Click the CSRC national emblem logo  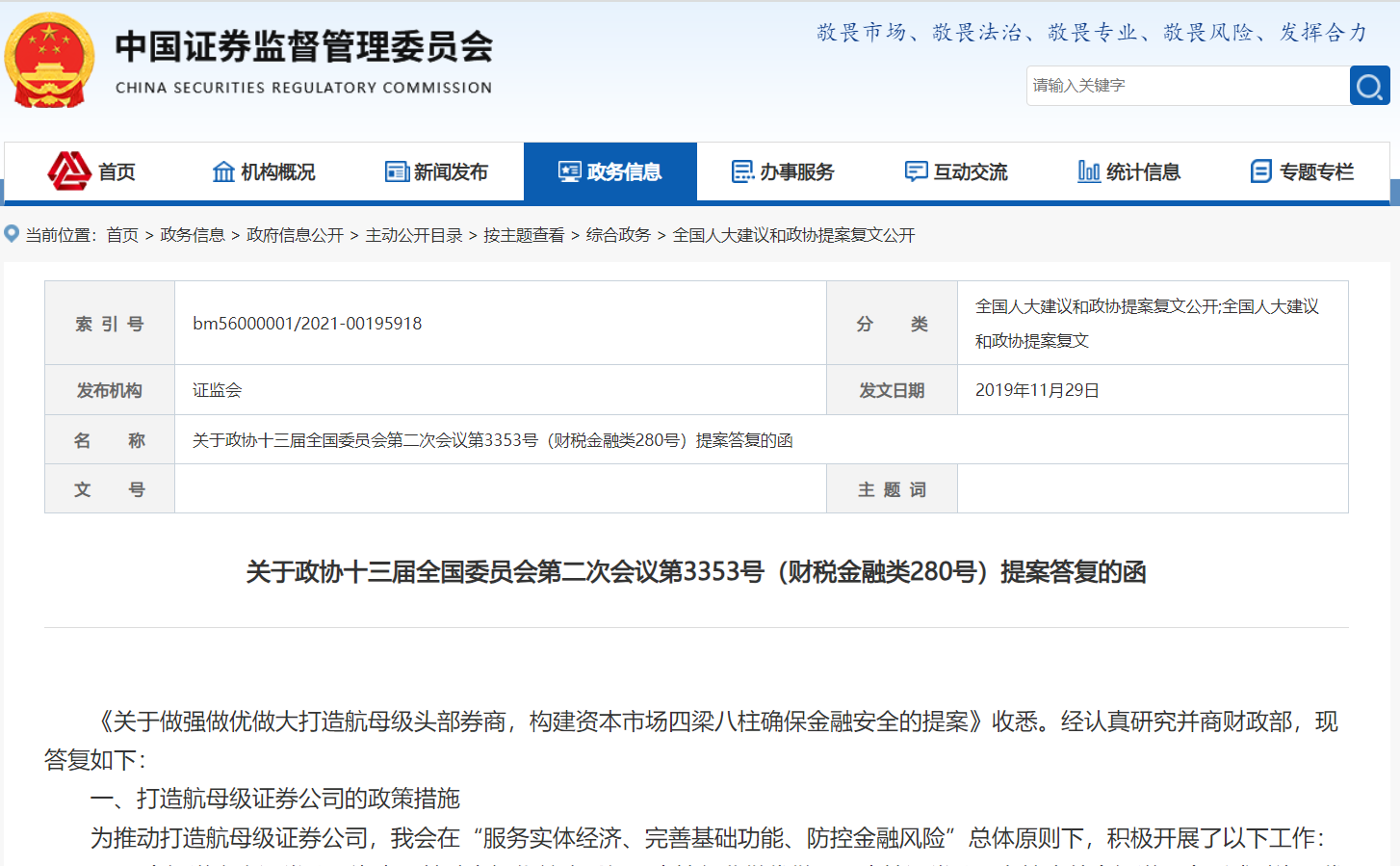(50, 60)
